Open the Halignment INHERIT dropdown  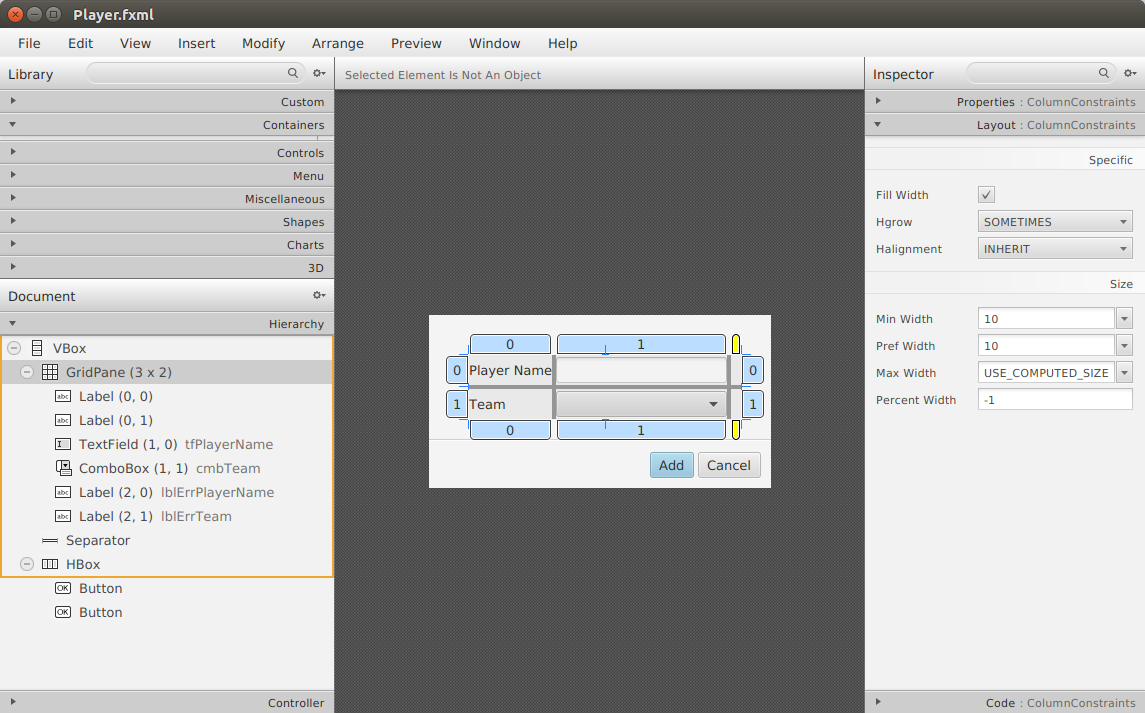click(1054, 248)
